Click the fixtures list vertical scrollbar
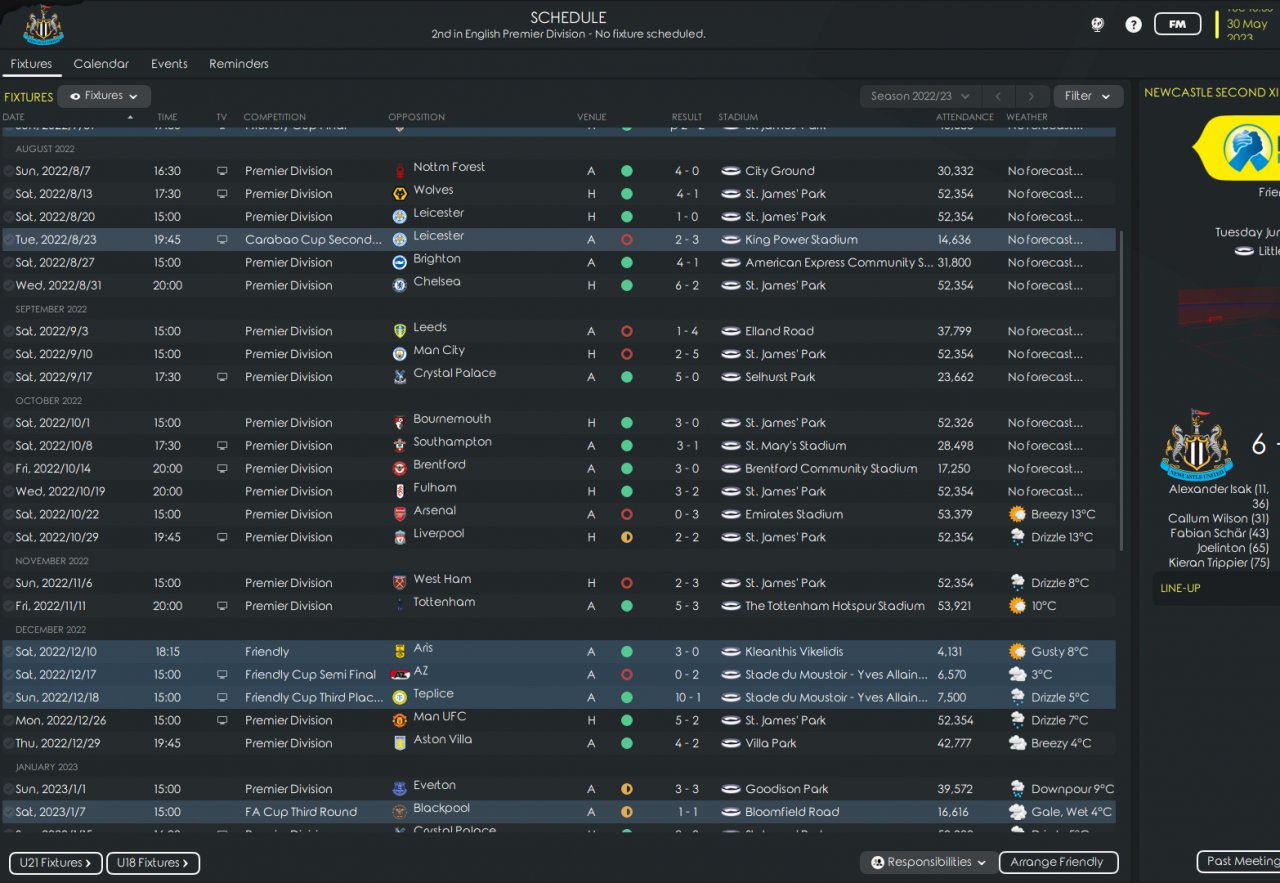The height and width of the screenshot is (883, 1280). tap(1123, 390)
